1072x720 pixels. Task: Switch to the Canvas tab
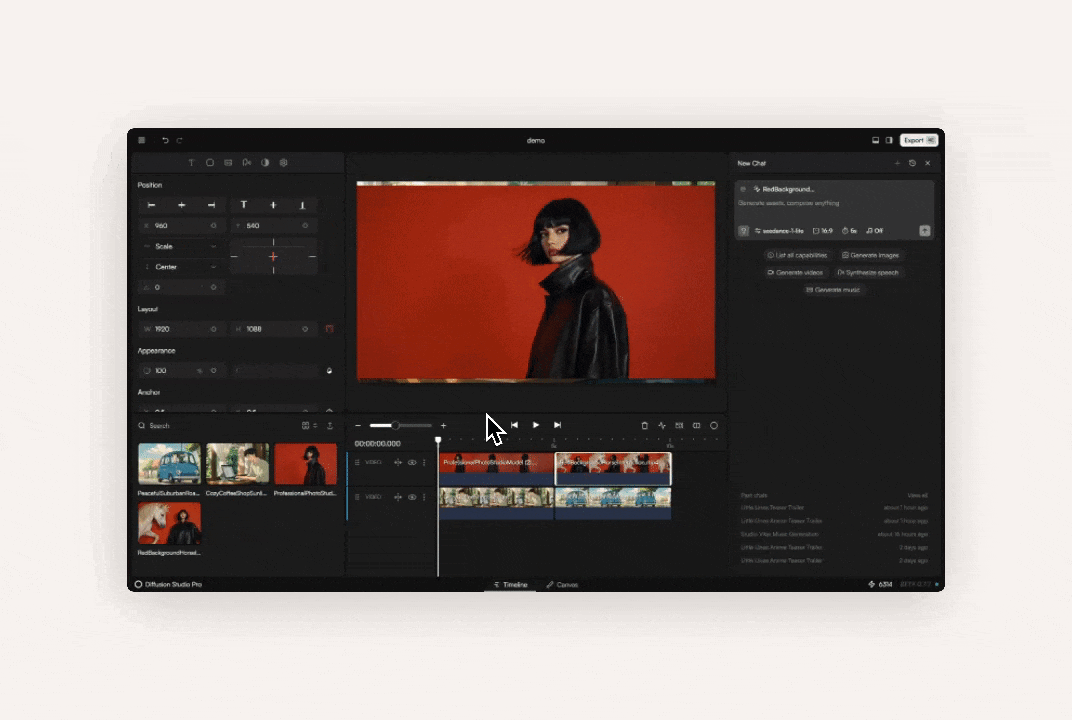pyautogui.click(x=562, y=585)
